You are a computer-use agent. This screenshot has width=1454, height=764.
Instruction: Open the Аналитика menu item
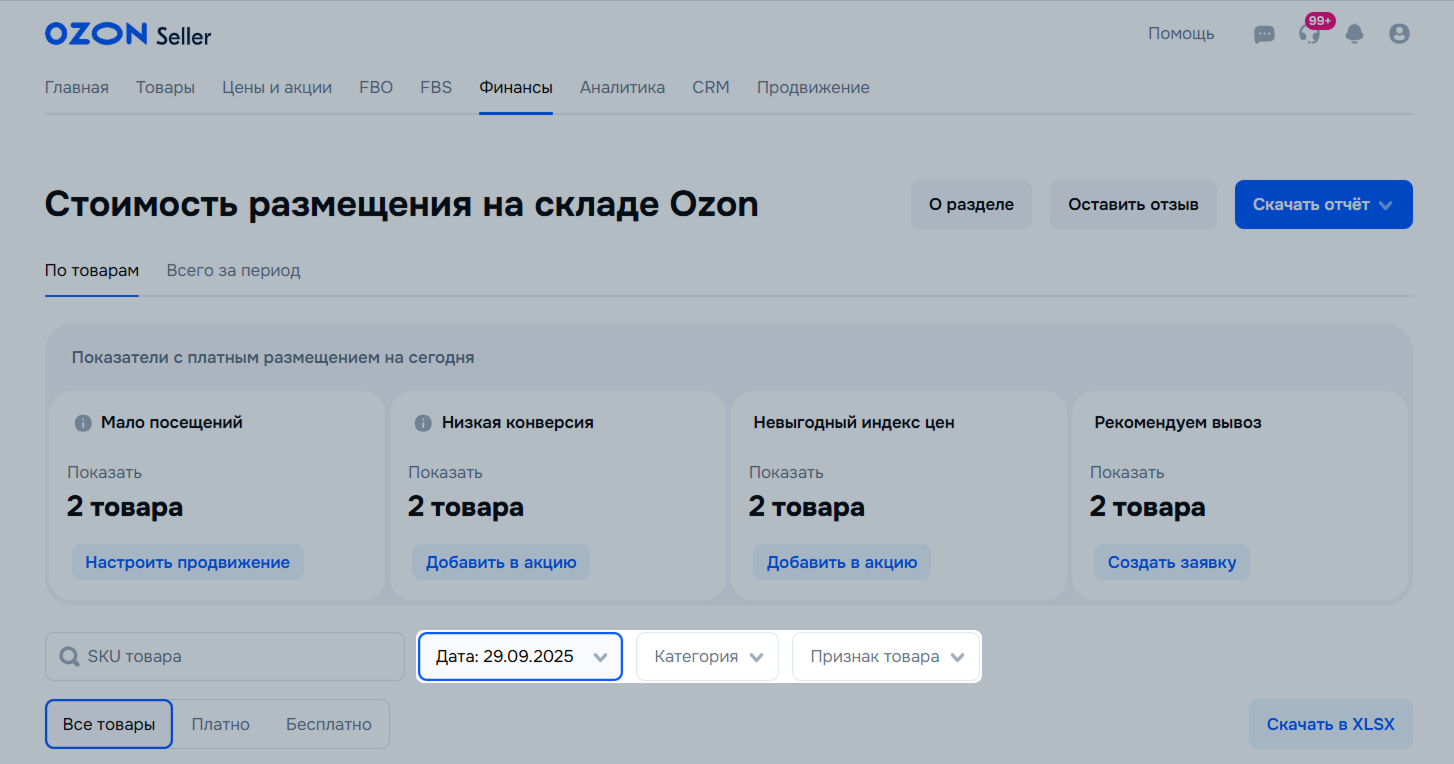622,88
